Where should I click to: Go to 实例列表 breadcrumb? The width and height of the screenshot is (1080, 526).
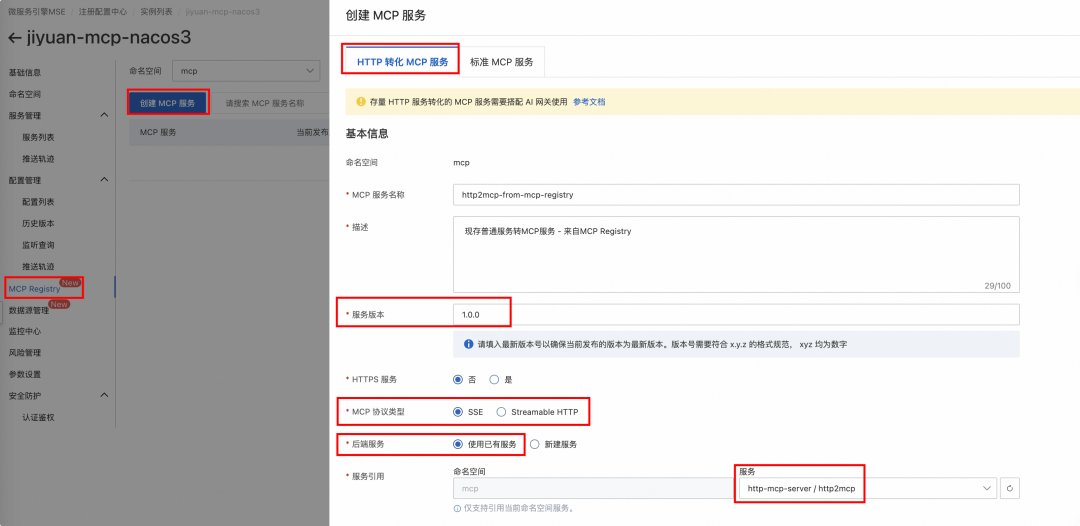coord(156,12)
